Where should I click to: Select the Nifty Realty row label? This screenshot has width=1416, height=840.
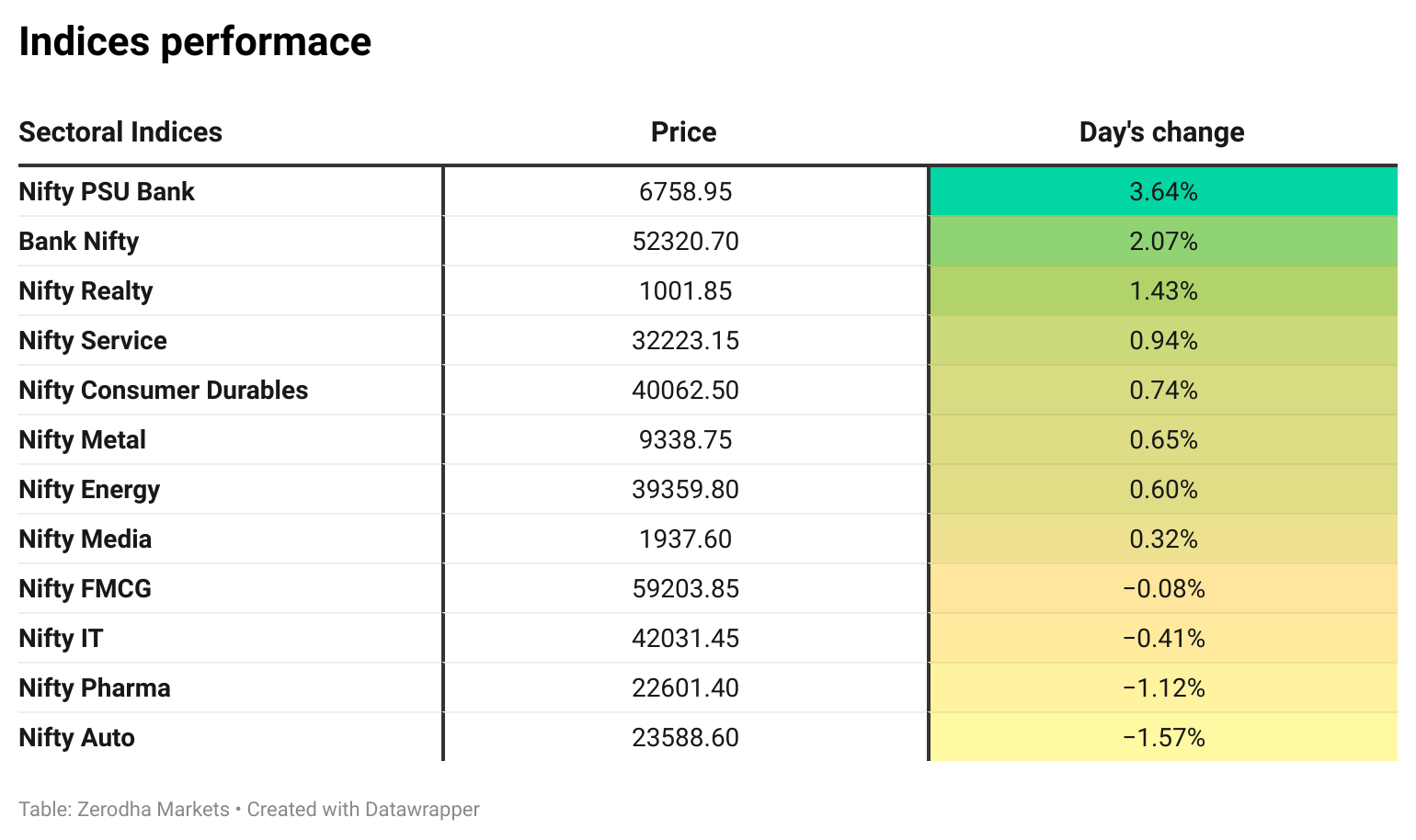tap(86, 291)
